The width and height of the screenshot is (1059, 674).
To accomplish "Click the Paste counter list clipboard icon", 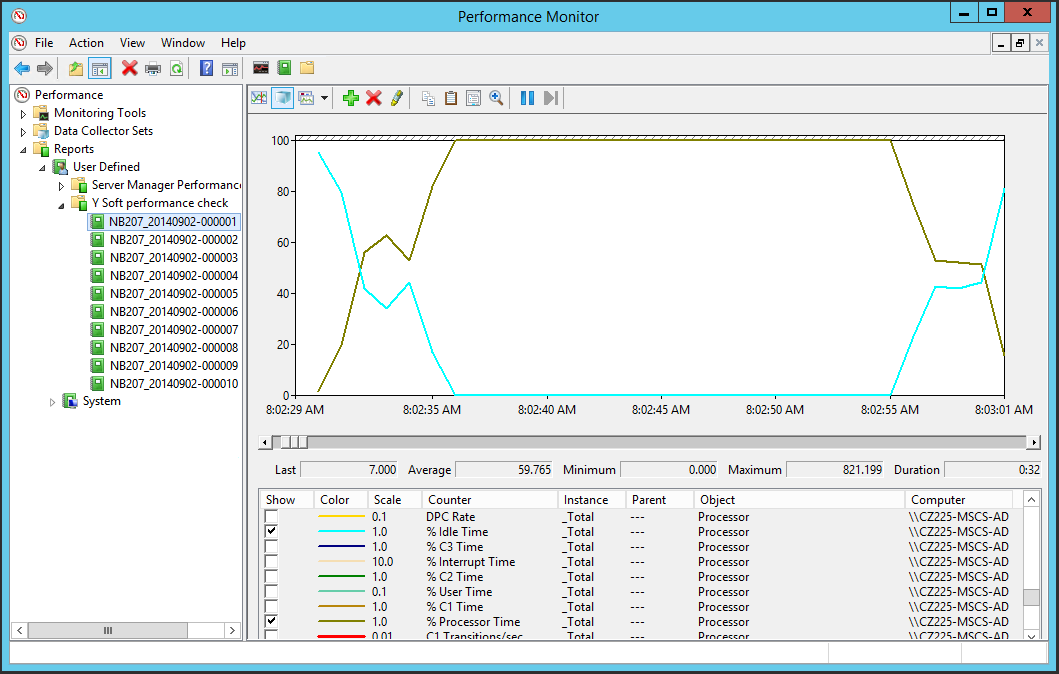I will pyautogui.click(x=450, y=98).
